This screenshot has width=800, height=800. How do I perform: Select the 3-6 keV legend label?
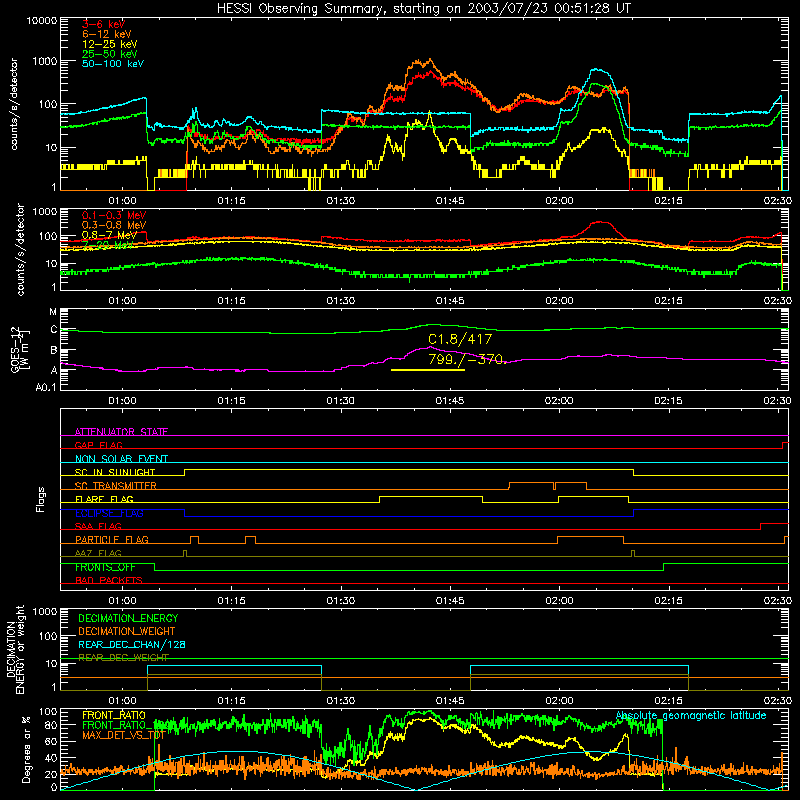tap(103, 24)
